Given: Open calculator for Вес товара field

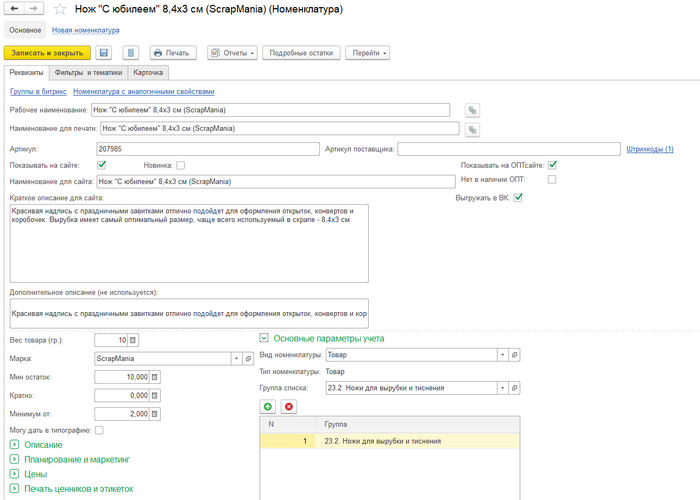Looking at the screenshot, I should (x=134, y=340).
